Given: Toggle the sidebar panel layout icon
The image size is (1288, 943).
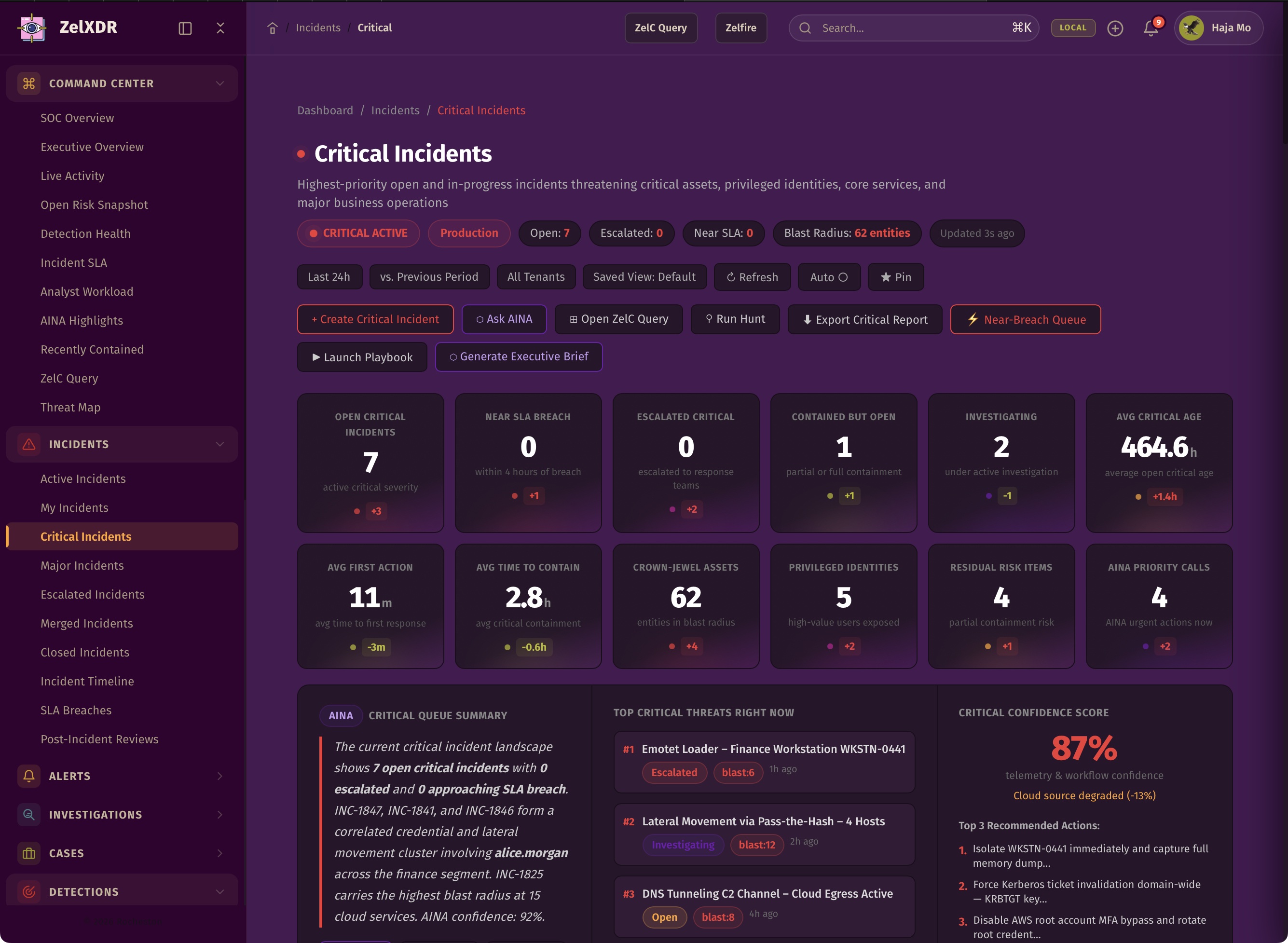Looking at the screenshot, I should [x=185, y=28].
